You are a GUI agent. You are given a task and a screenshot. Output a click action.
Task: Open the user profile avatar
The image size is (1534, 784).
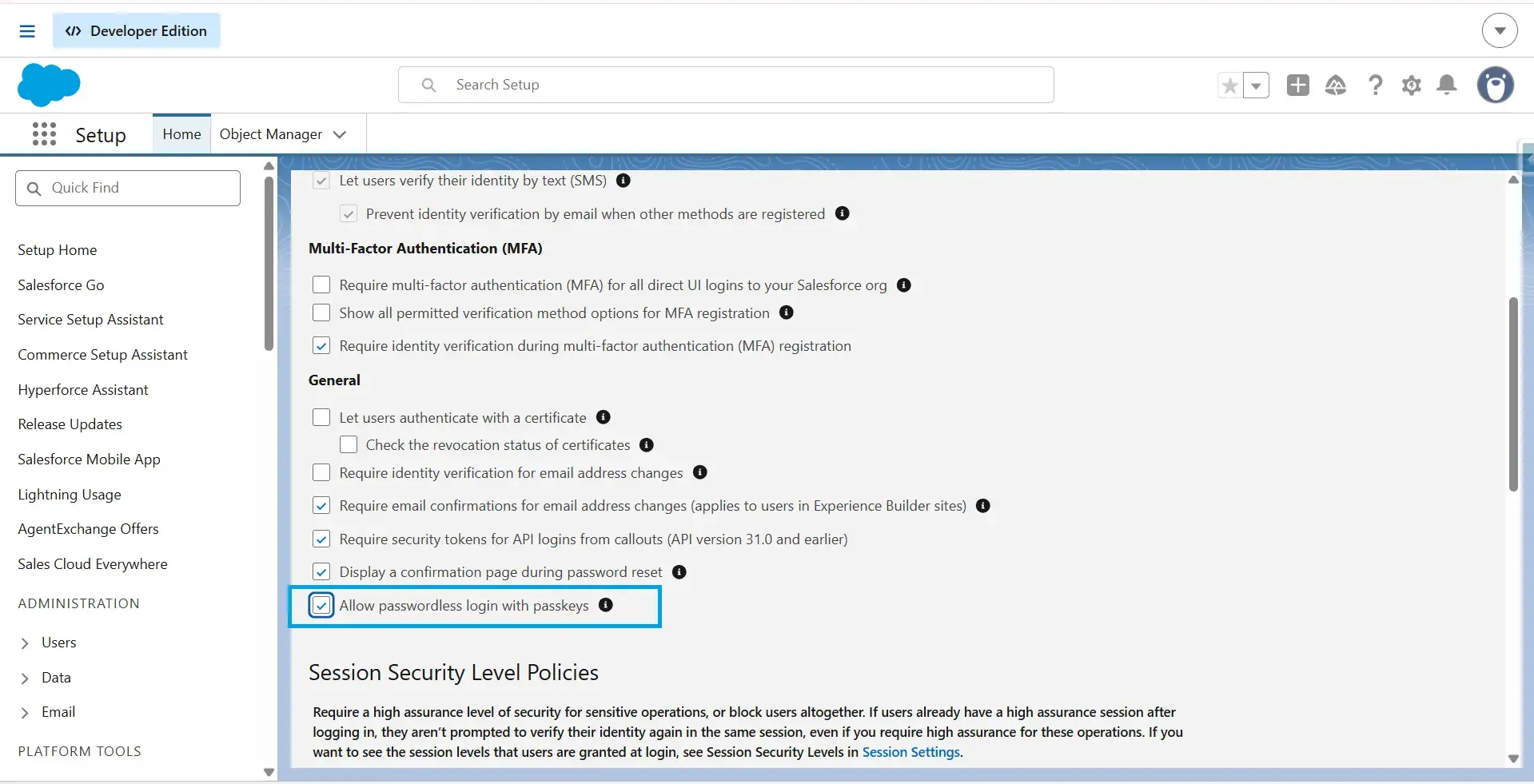point(1496,85)
